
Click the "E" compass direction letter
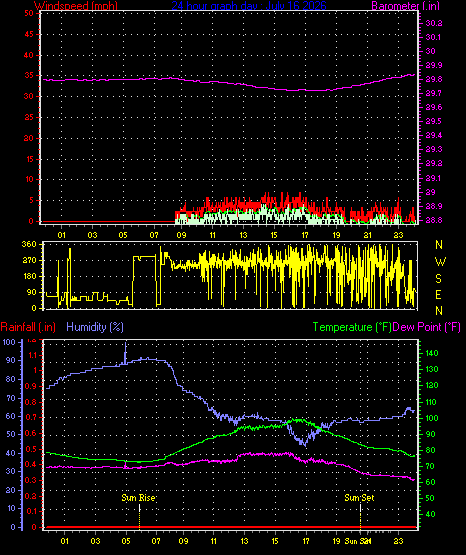(x=438, y=294)
